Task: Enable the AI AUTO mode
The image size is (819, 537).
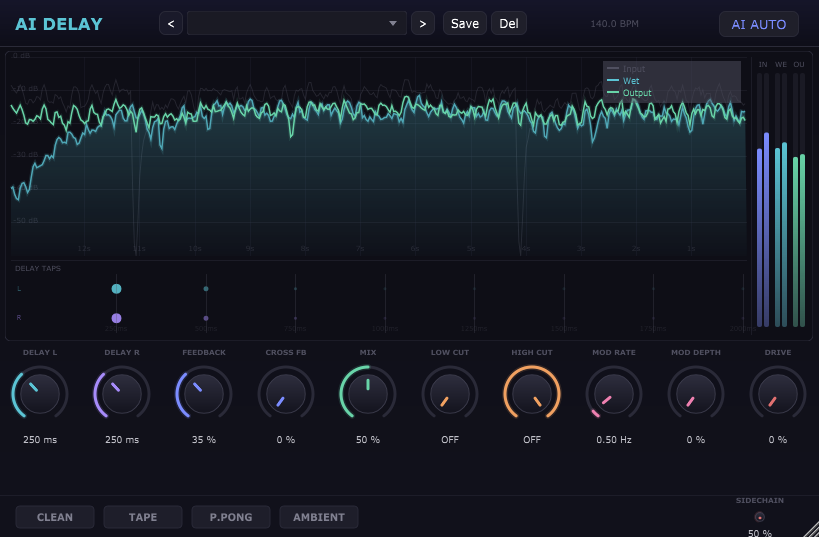Action: [758, 24]
